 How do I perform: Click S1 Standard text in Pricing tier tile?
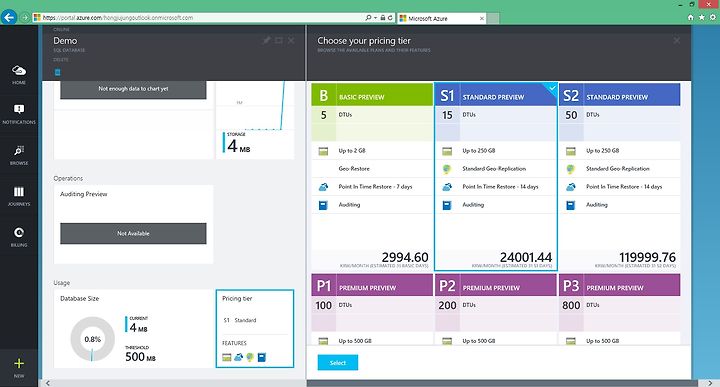point(240,320)
